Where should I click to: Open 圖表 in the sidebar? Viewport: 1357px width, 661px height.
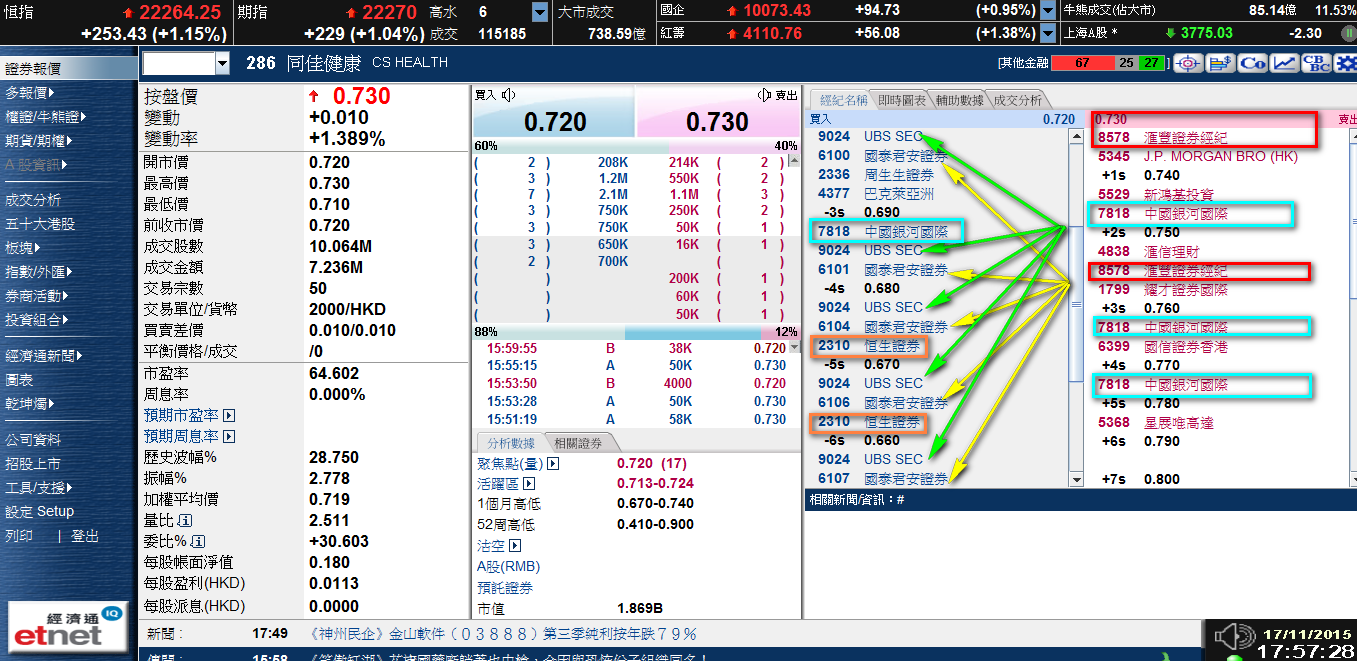tap(19, 380)
